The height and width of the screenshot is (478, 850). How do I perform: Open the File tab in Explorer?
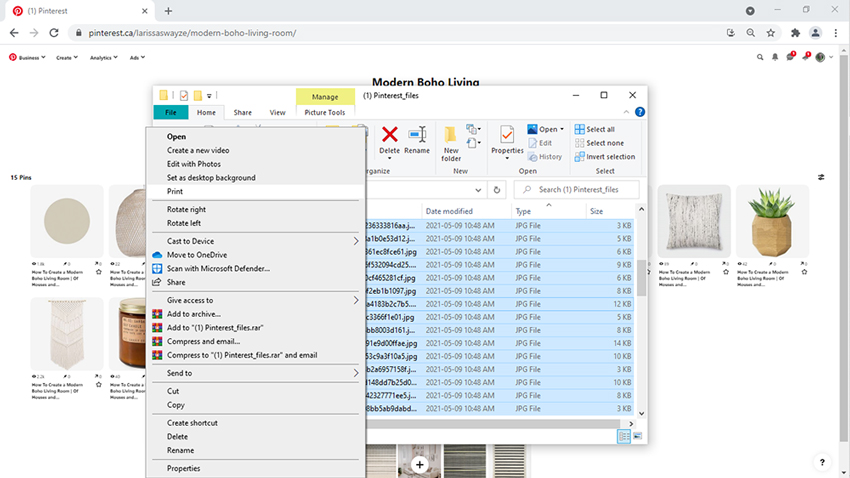tap(171, 112)
